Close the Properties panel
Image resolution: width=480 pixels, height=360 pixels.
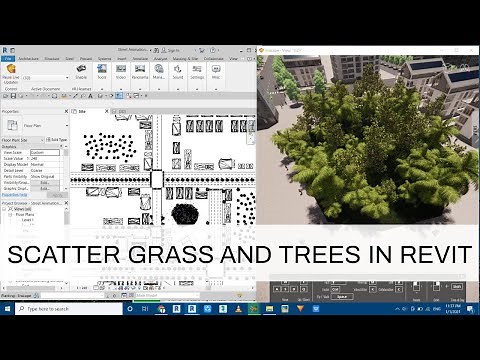[x=66, y=111]
